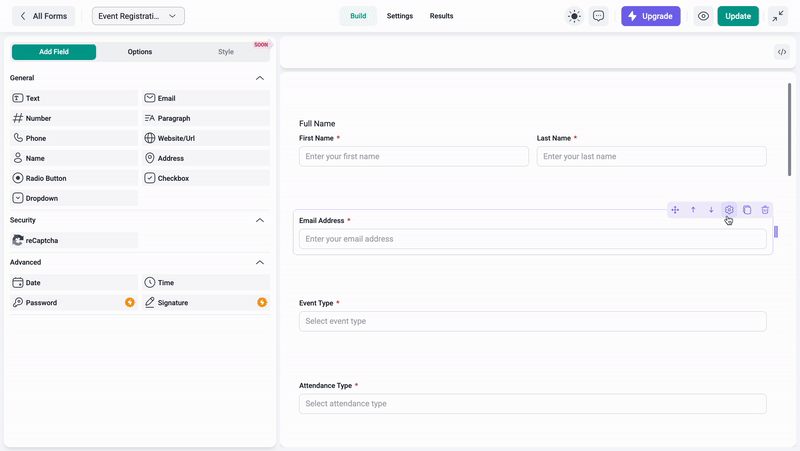Click the Password premium badge

pyautogui.click(x=130, y=303)
